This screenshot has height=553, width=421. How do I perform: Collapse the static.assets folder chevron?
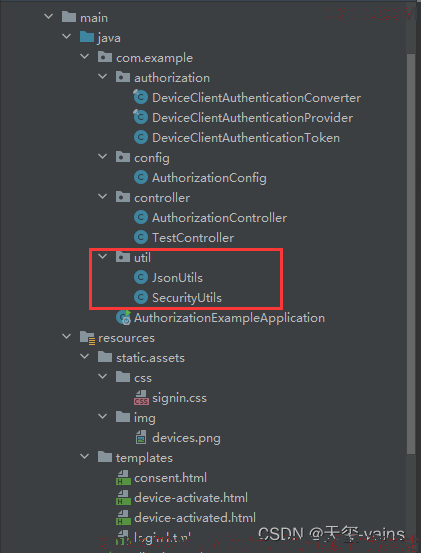[85, 357]
